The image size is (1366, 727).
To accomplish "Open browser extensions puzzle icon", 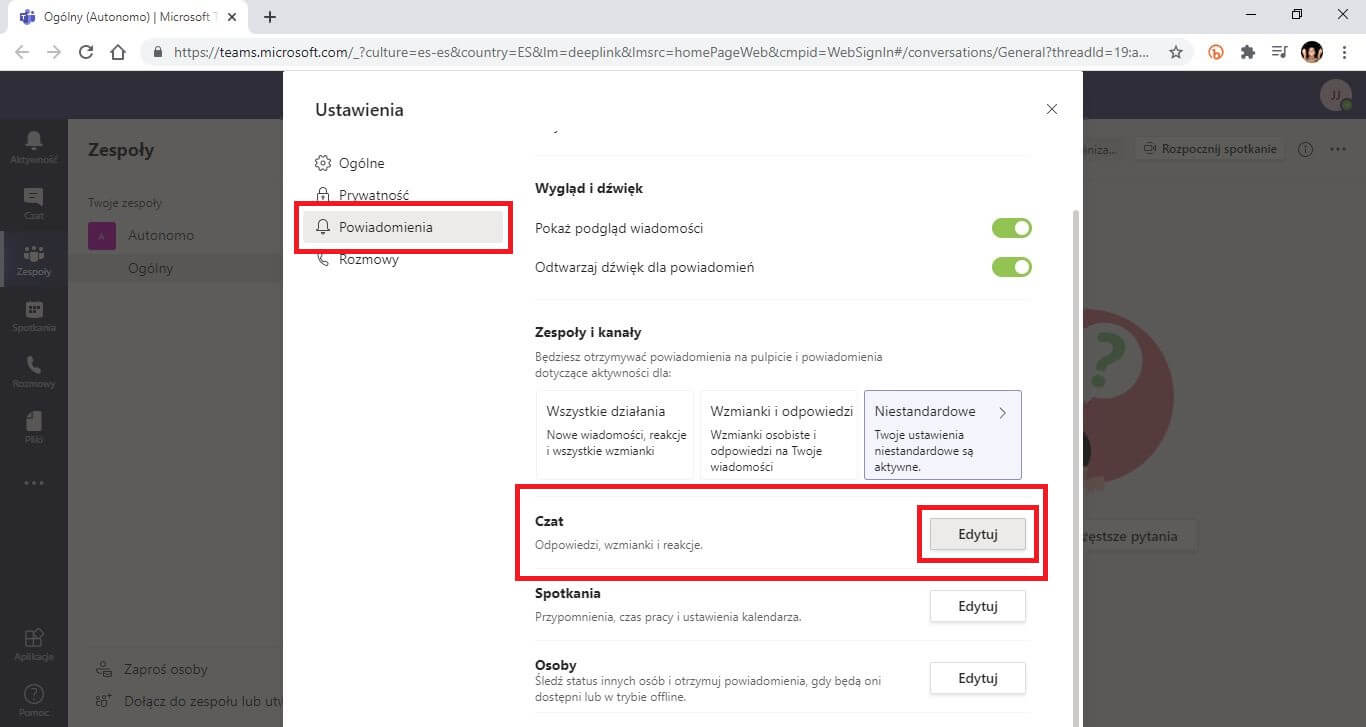I will (x=1247, y=52).
